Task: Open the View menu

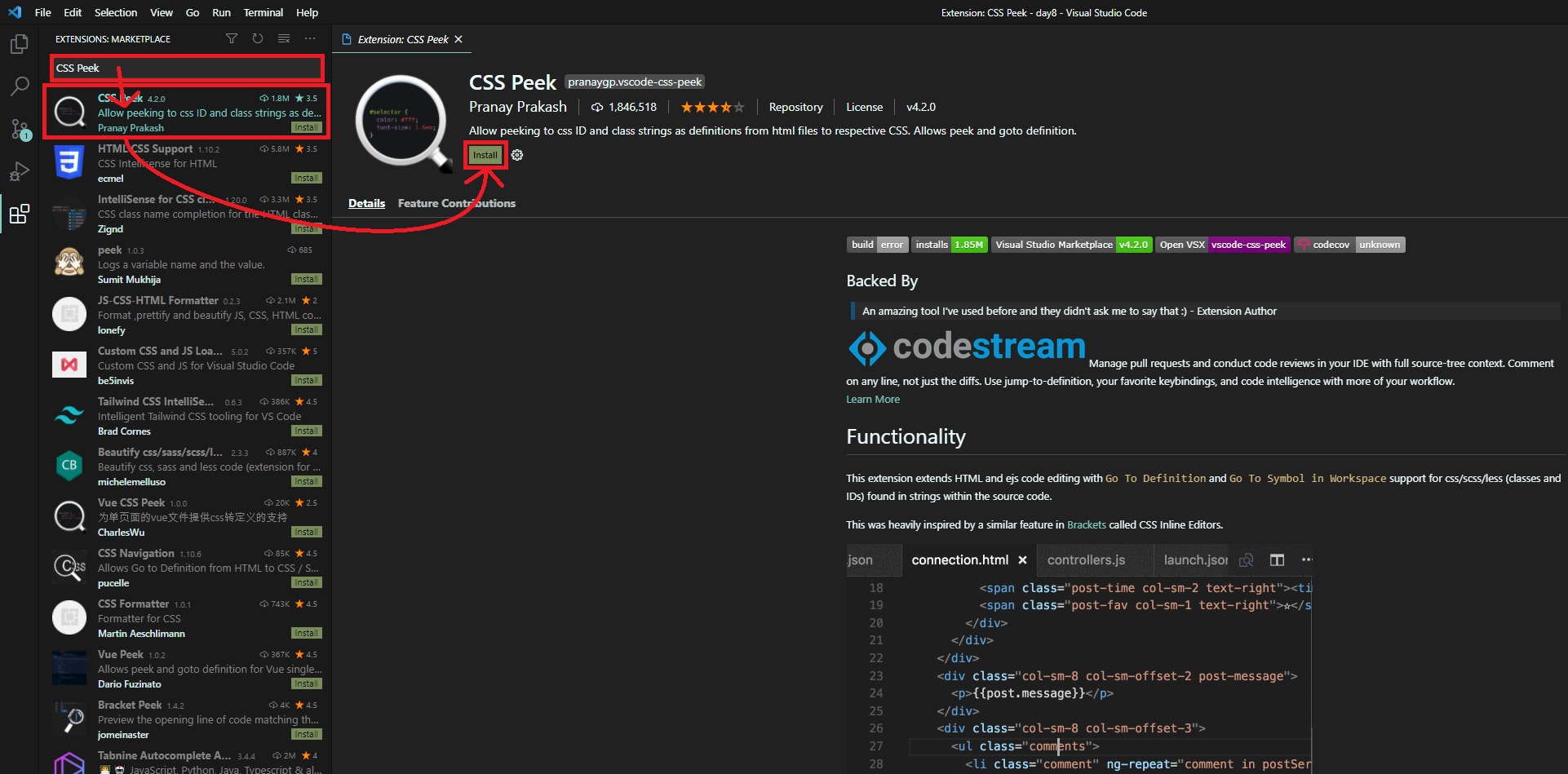Action: pos(162,12)
